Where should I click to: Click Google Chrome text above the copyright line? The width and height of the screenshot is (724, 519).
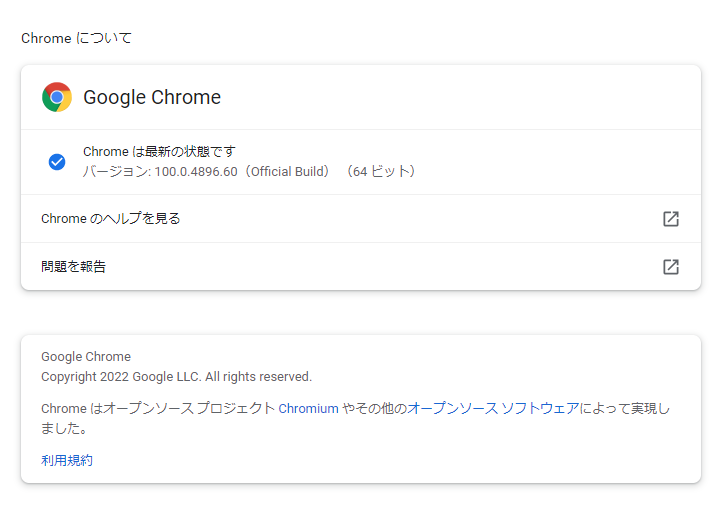tap(86, 357)
